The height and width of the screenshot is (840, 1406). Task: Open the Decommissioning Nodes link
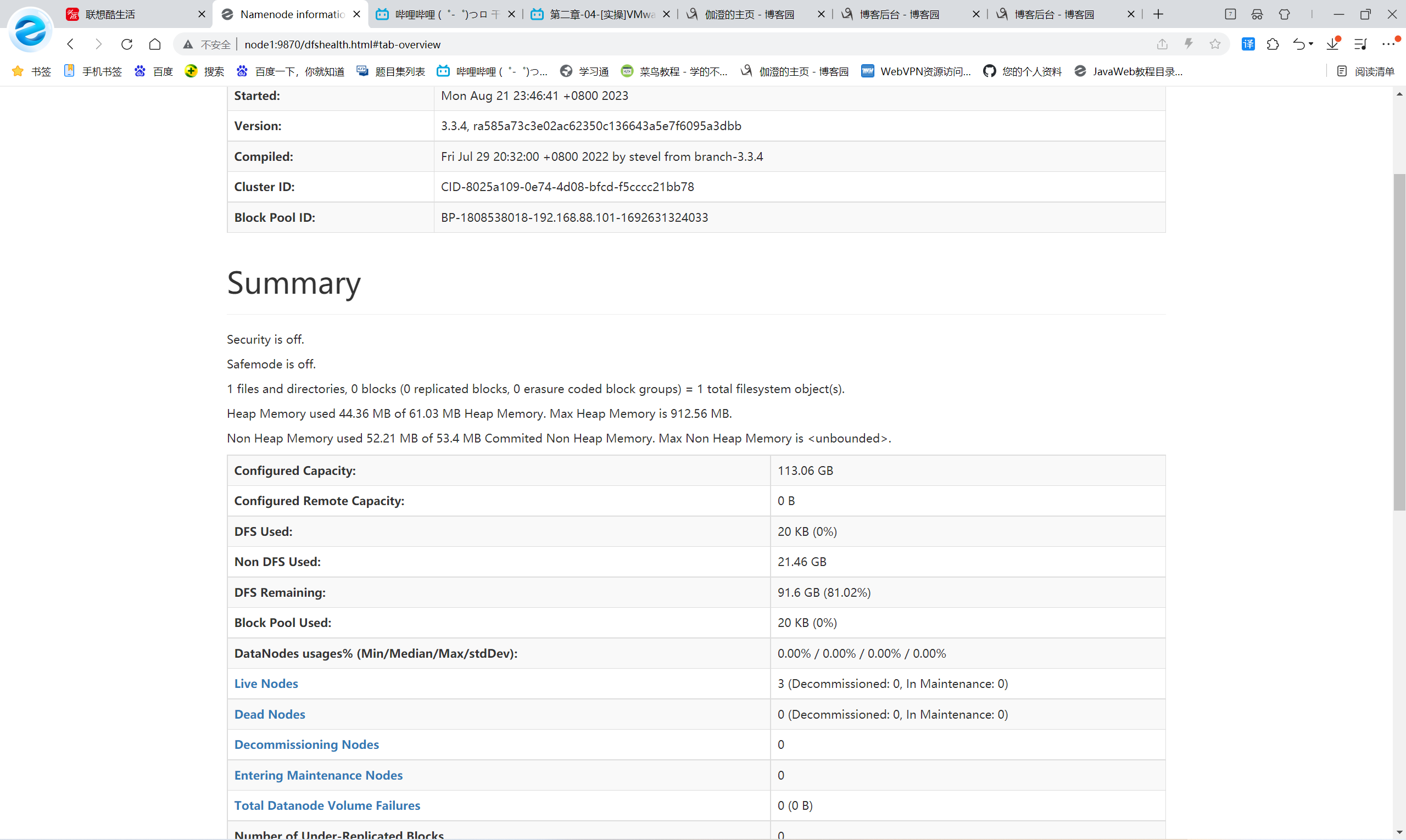(x=306, y=744)
